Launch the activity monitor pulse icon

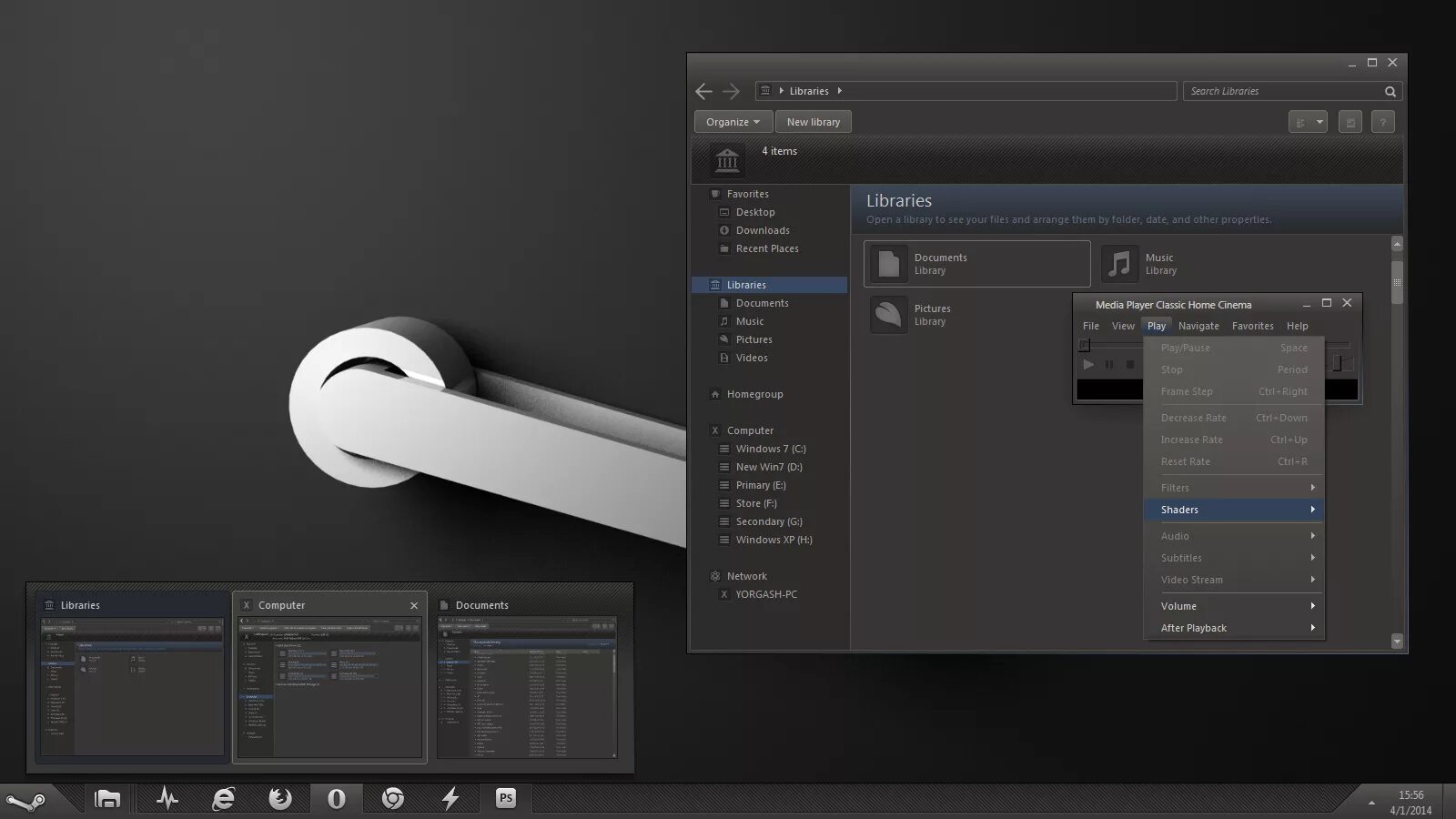coord(167,799)
